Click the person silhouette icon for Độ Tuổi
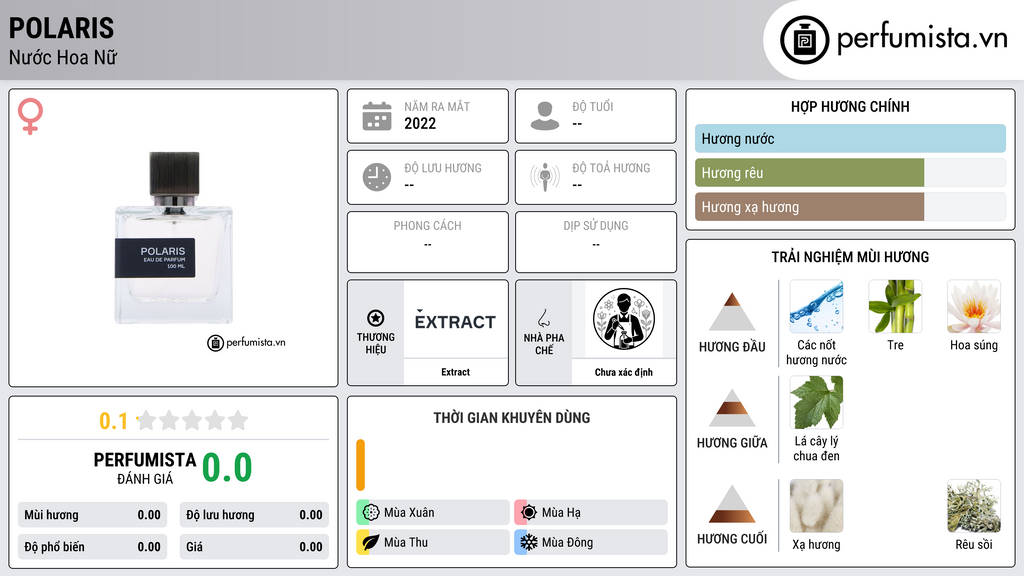1024x576 pixels. pos(545,116)
